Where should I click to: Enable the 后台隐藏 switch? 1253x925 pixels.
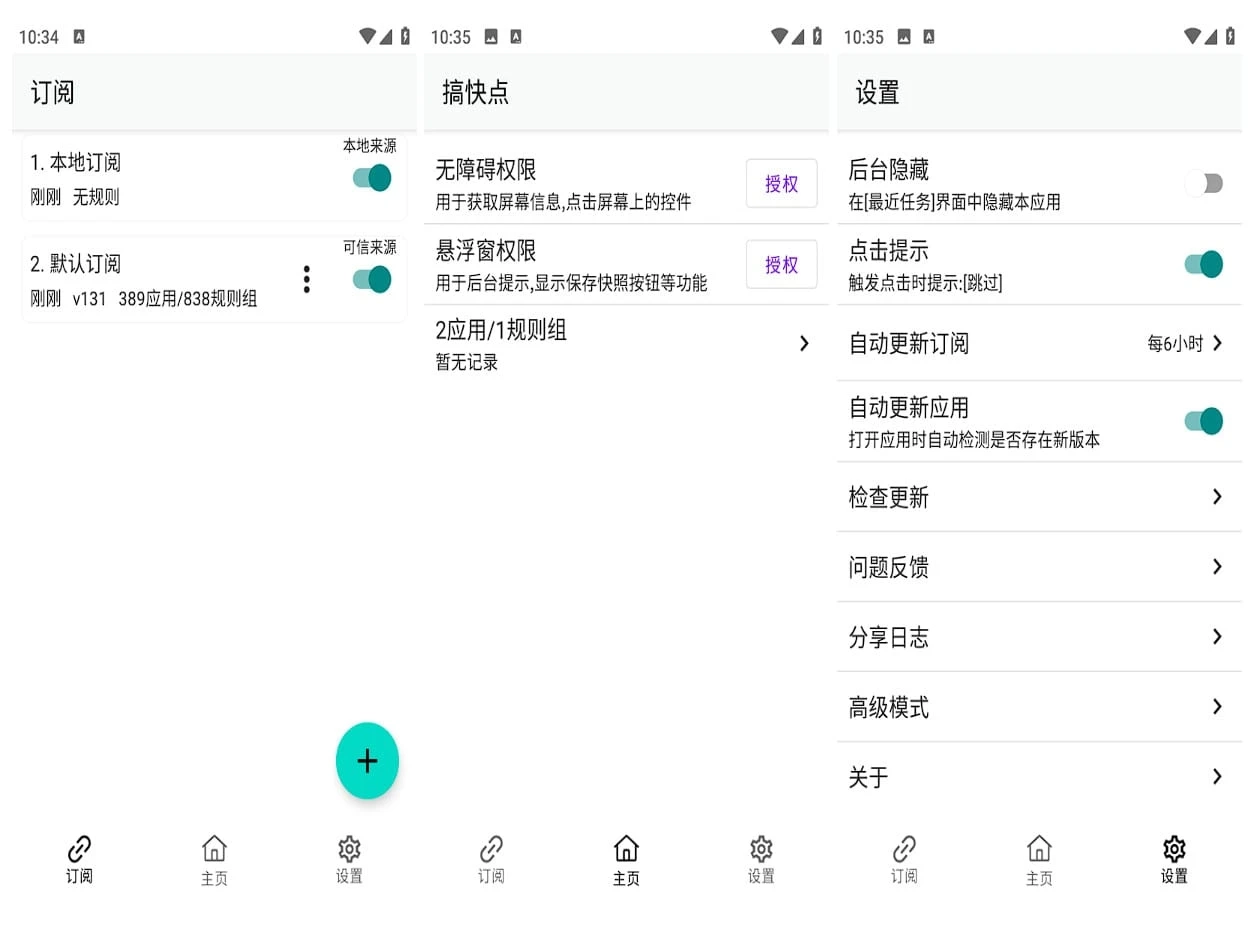pos(1203,183)
